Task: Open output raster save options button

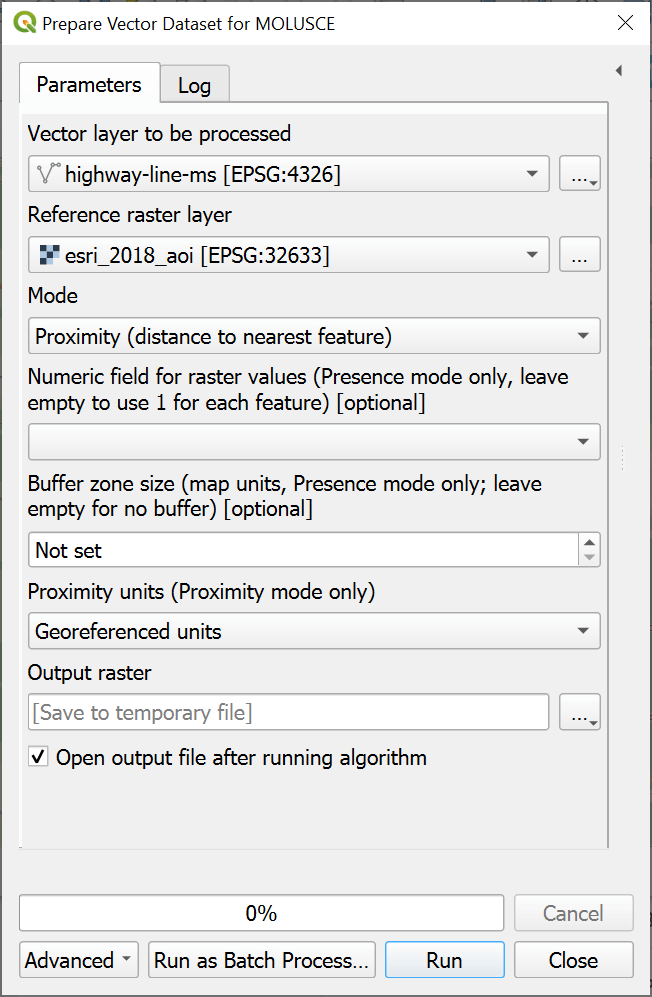Action: pyautogui.click(x=579, y=712)
